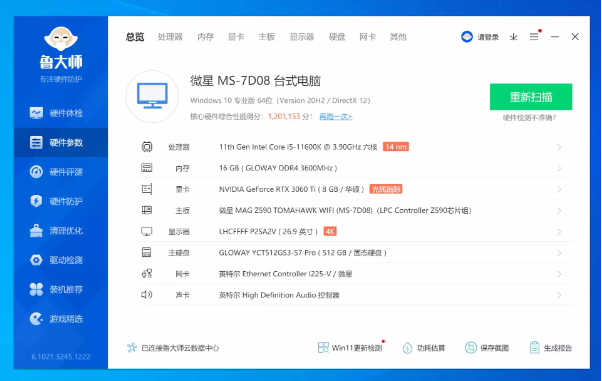Click '微星 MS-7D08 台式电脑' title

255,81
